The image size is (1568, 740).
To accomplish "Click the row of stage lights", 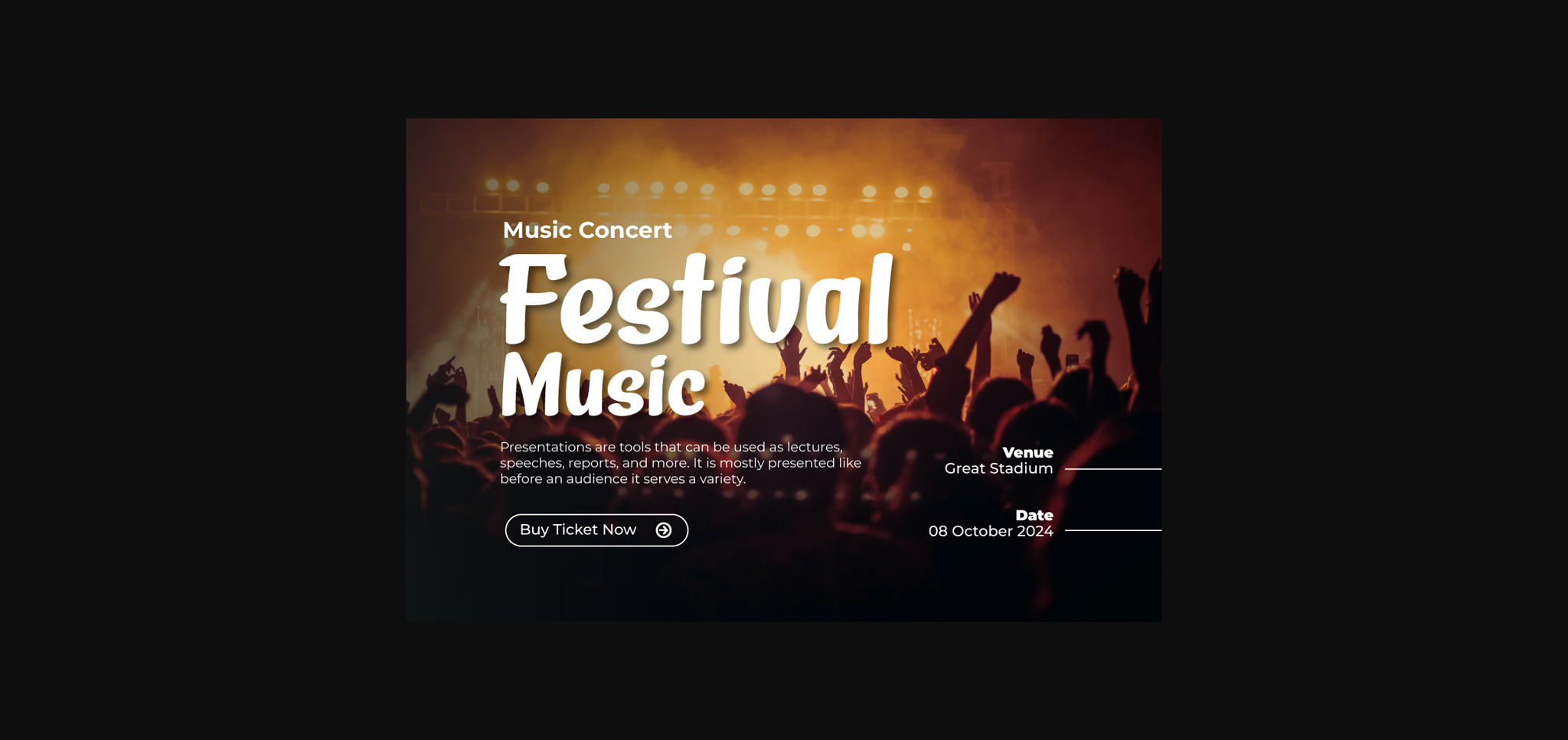I will coord(708,188).
